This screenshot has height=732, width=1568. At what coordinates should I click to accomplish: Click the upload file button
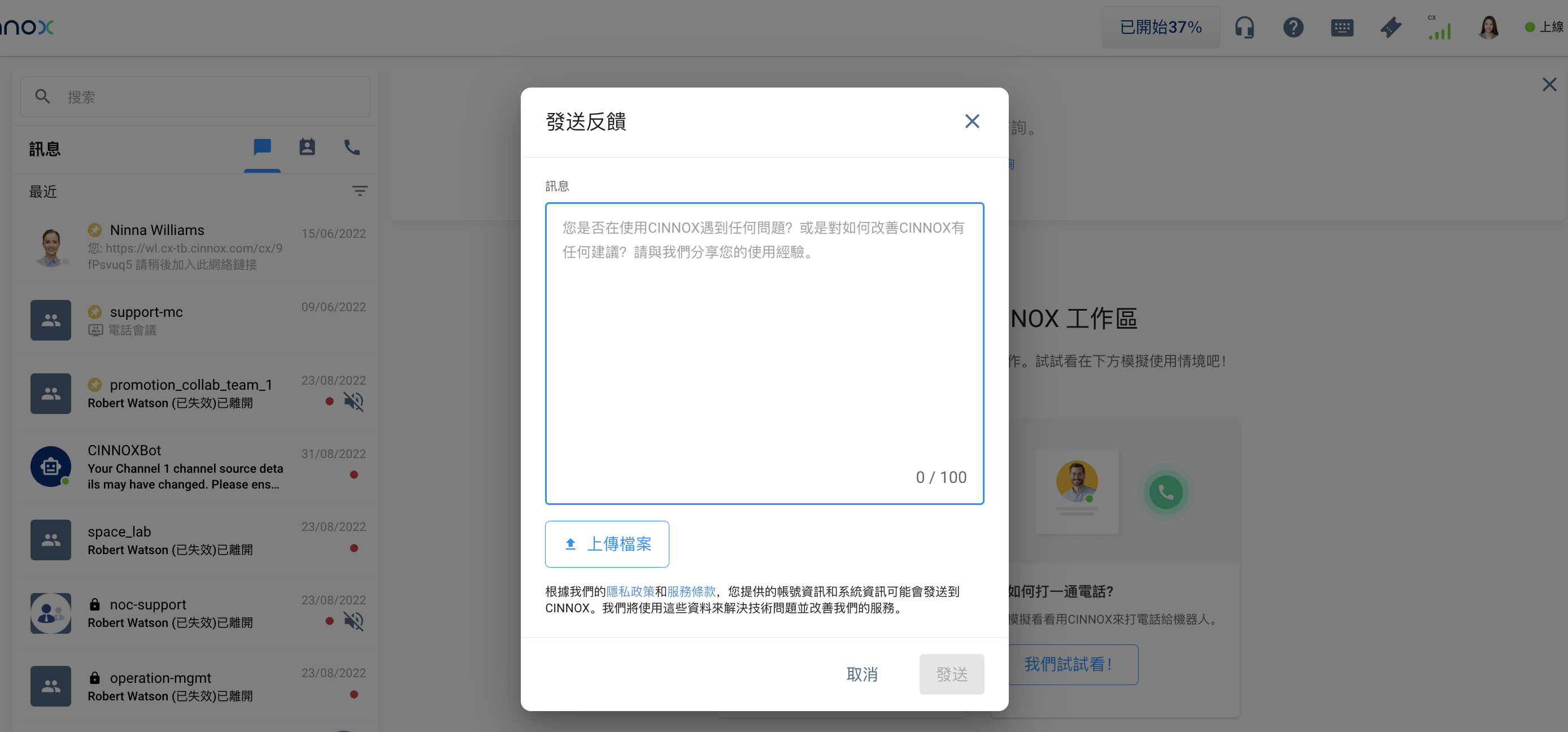click(607, 544)
